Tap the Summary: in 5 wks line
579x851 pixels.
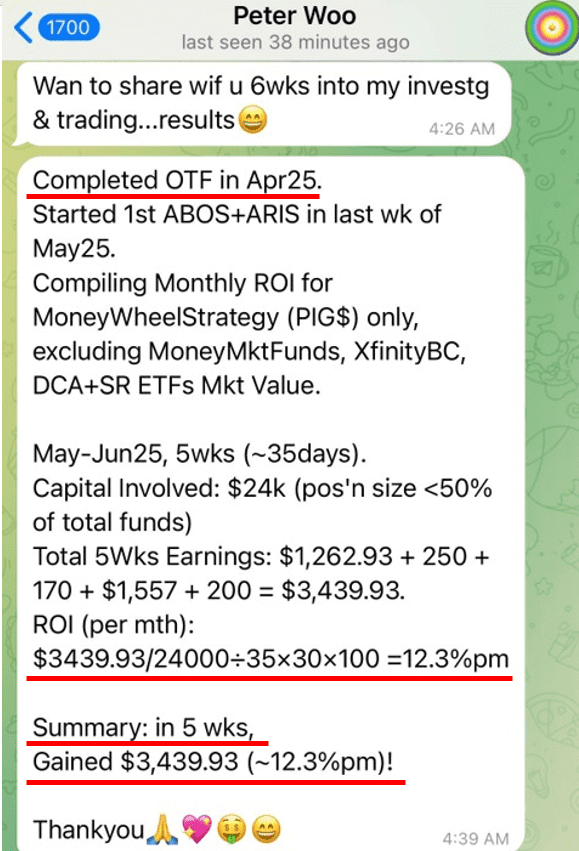(143, 727)
